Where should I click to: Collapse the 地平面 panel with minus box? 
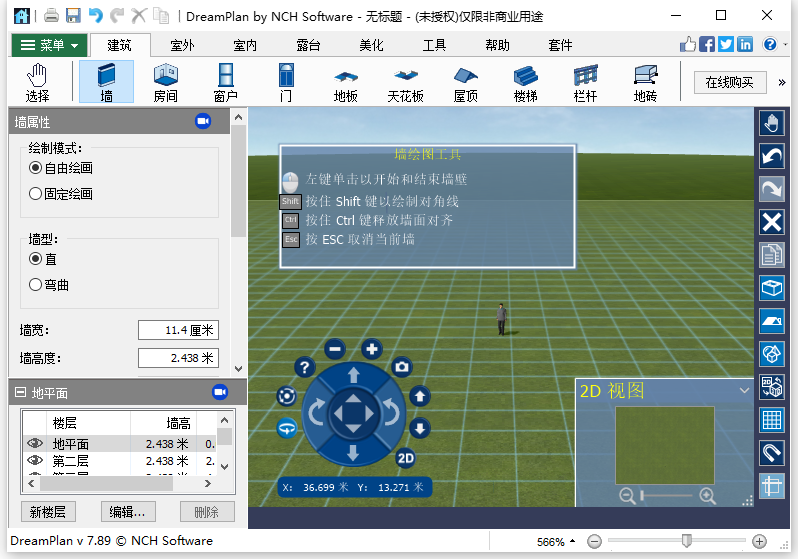pyautogui.click(x=20, y=392)
